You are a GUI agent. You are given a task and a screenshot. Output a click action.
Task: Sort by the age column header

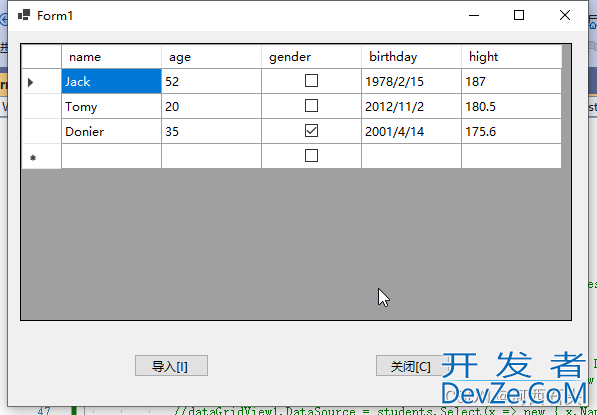211,57
